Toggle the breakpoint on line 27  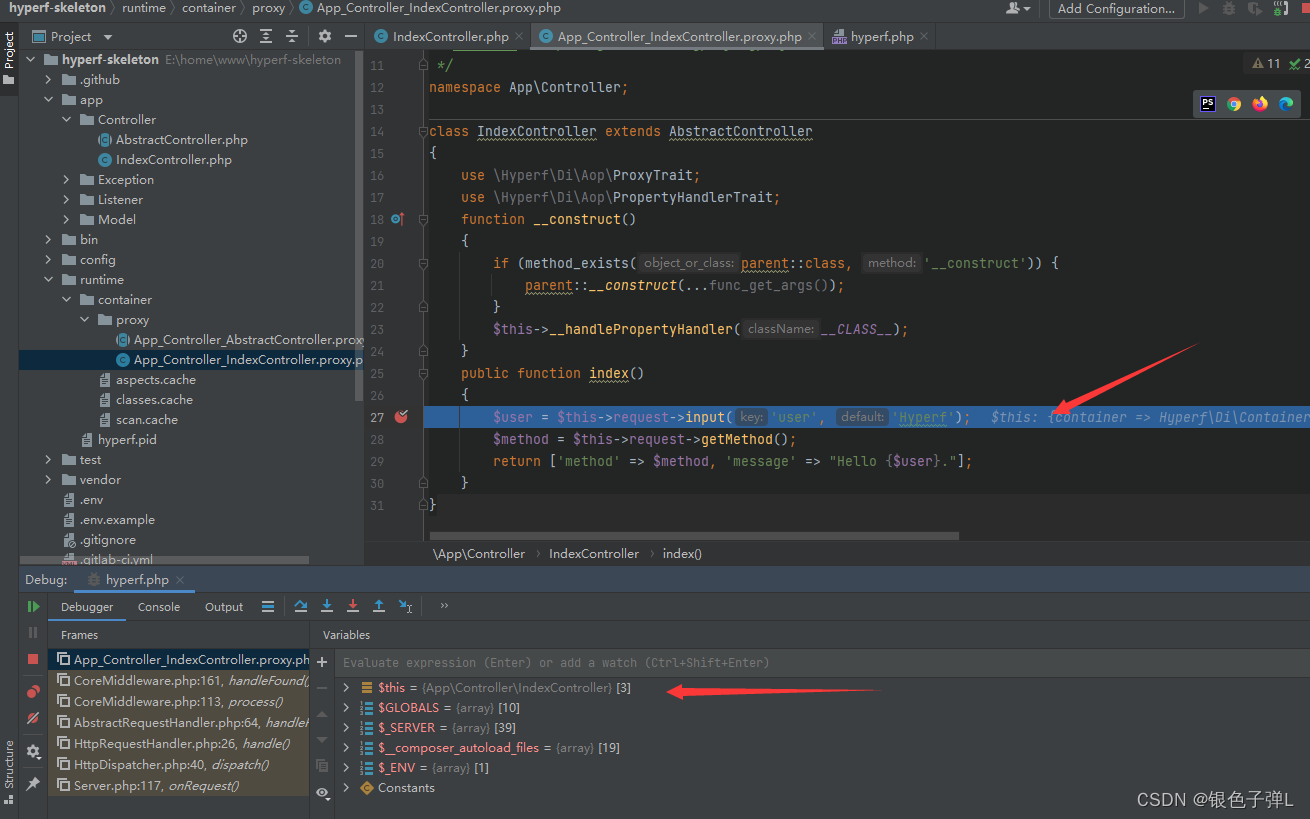400,418
